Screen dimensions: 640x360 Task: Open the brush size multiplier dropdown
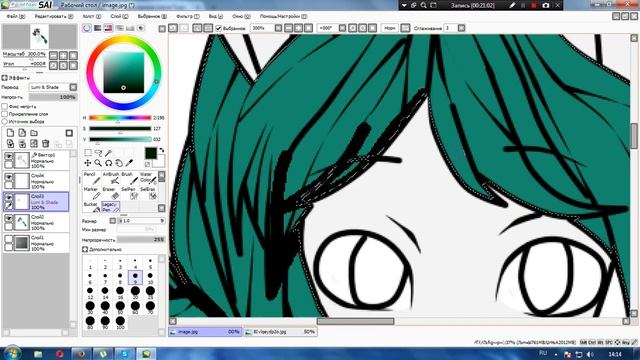coord(113,221)
